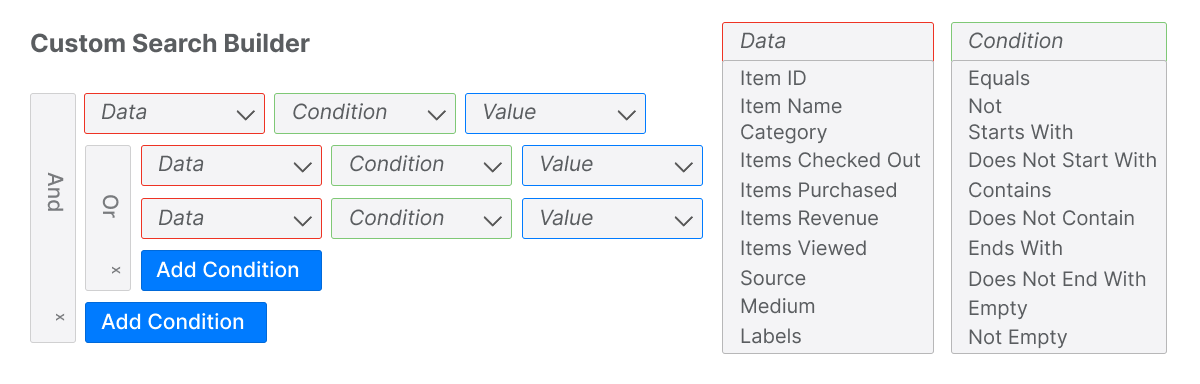Select Does Not Contain condition
This screenshot has height=384, width=1200.
(x=1051, y=218)
